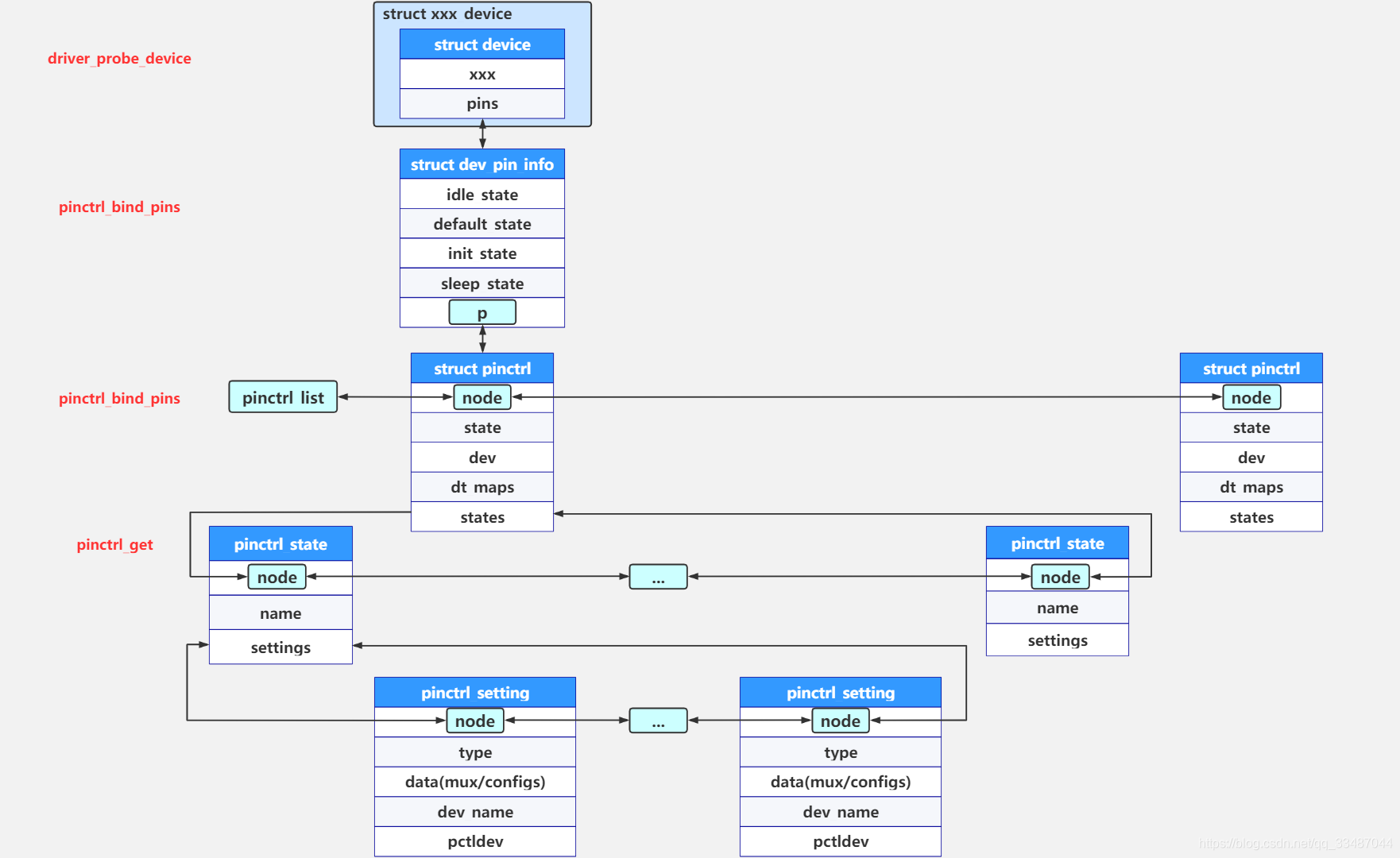
Task: Click the init state row
Action: pyautogui.click(x=481, y=253)
